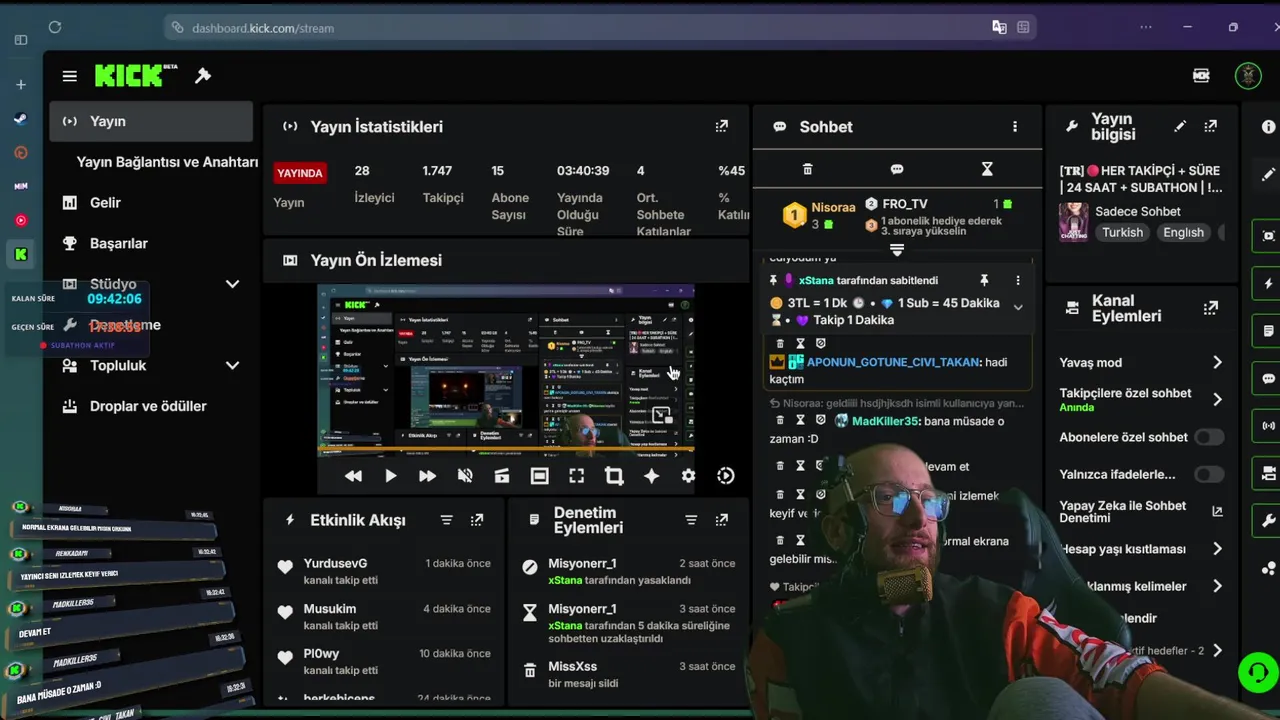The width and height of the screenshot is (1280, 720).
Task: Enter fullscreen in the preview player
Action: [577, 476]
